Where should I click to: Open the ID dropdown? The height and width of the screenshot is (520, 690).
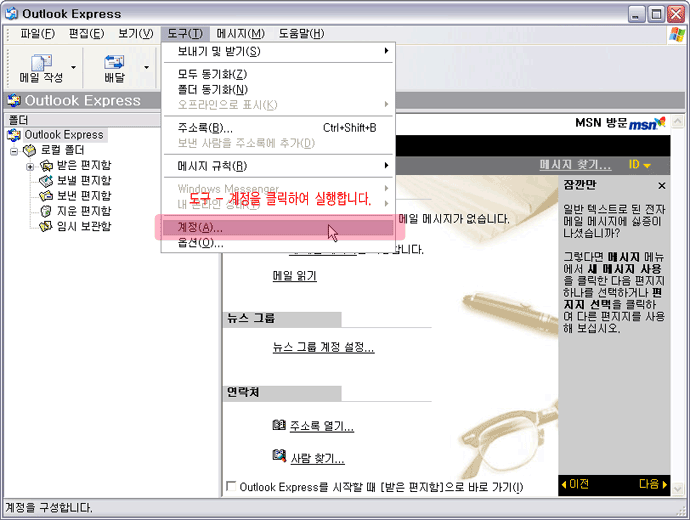coord(640,165)
